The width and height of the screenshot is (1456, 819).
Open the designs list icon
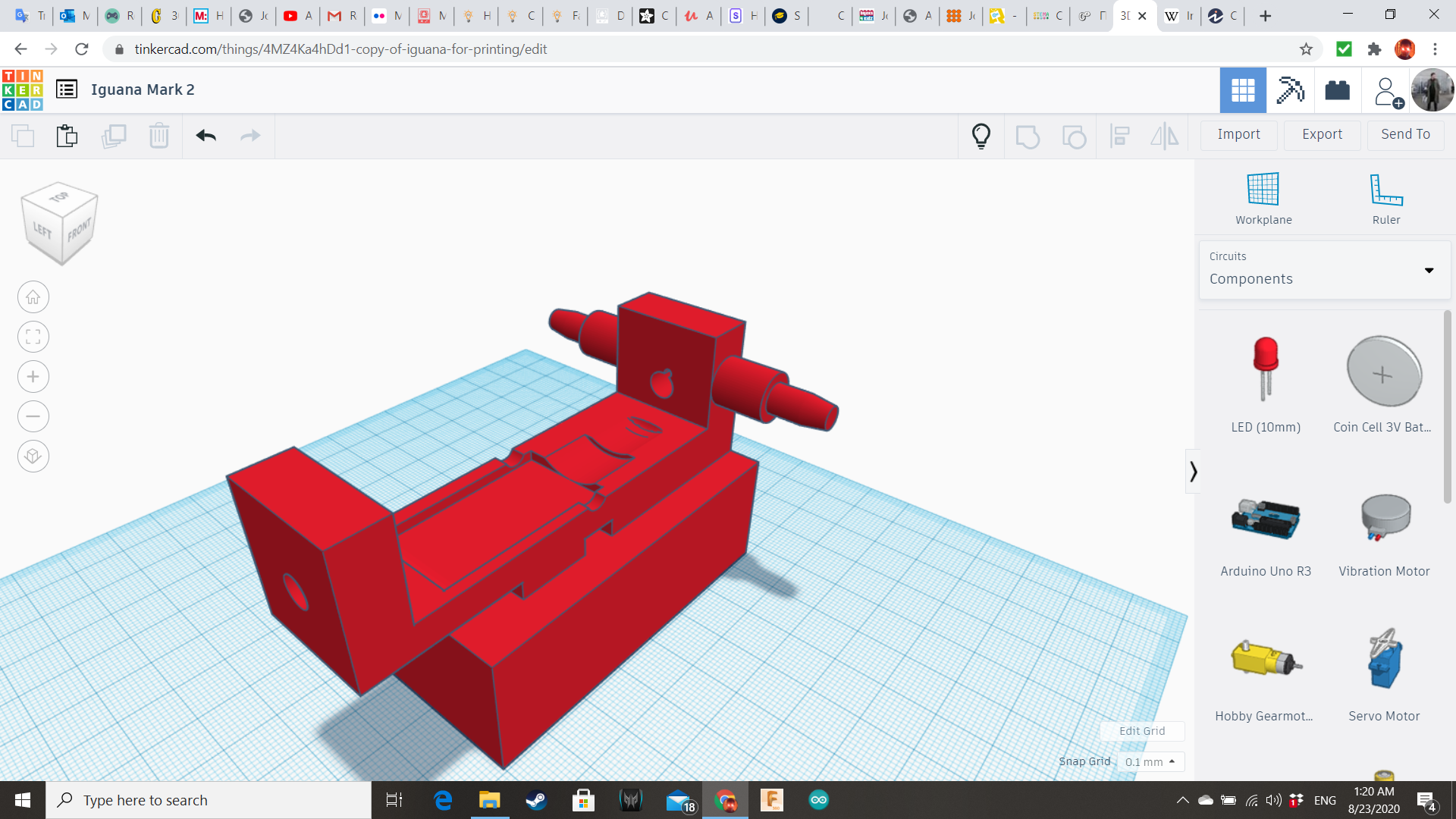(x=67, y=89)
